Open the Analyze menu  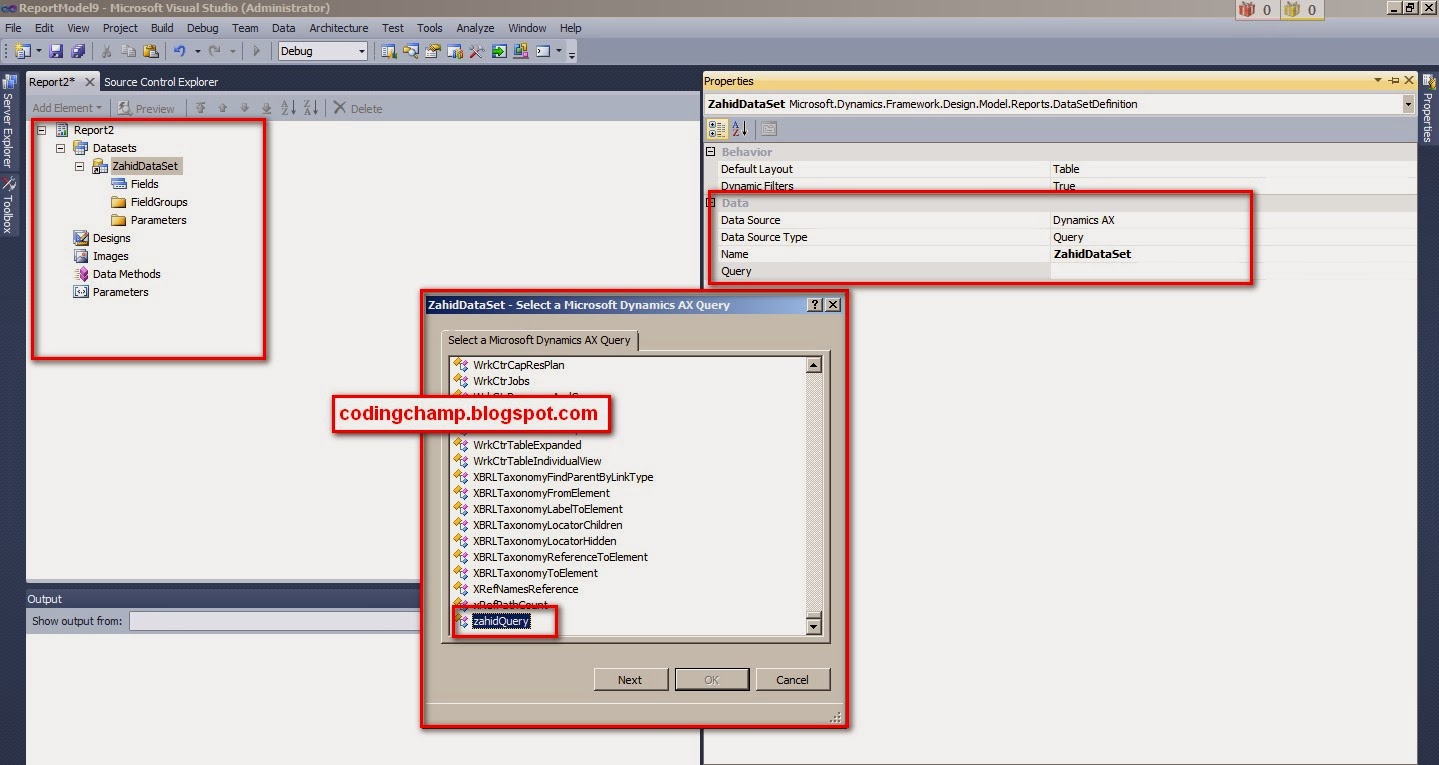point(475,28)
